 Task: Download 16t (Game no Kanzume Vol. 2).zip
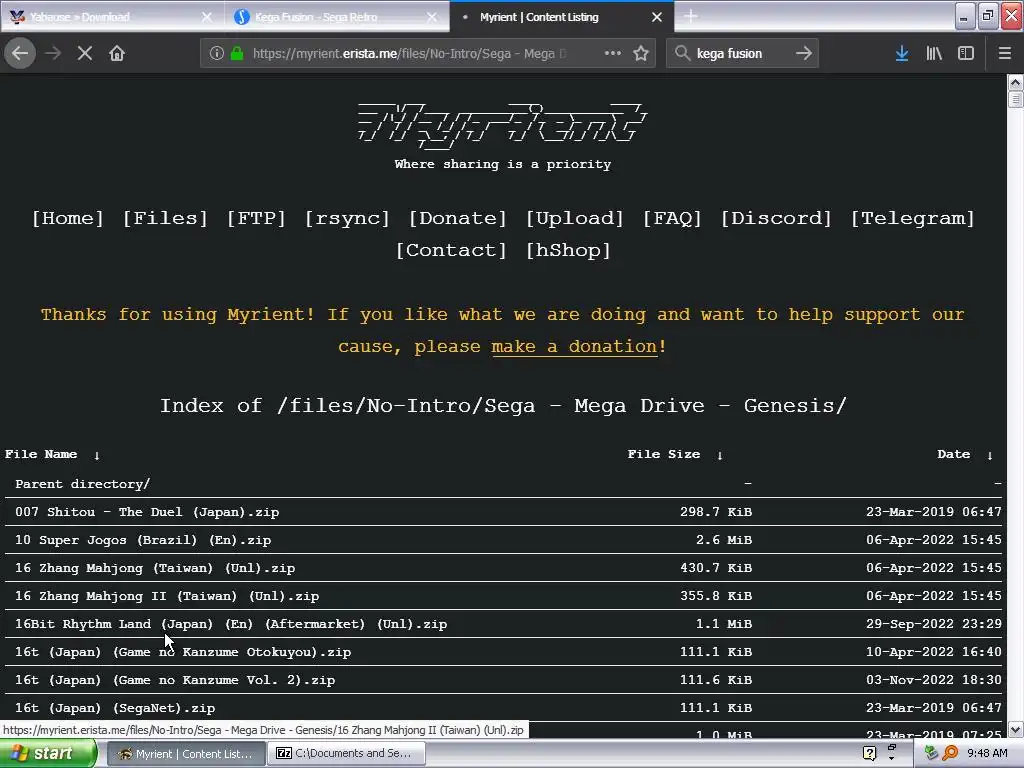(x=175, y=680)
